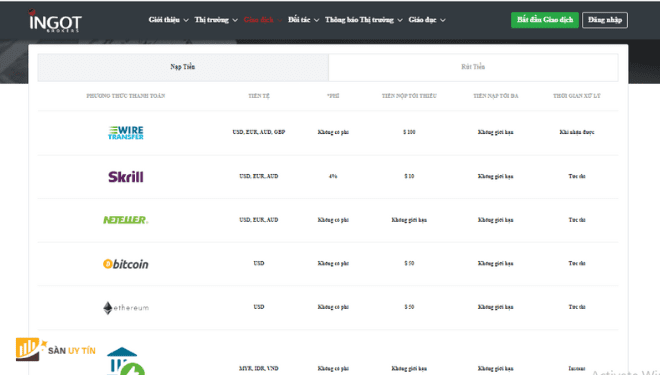Open the Giao dịch dropdown menu
The height and width of the screenshot is (375, 660).
[x=263, y=20]
